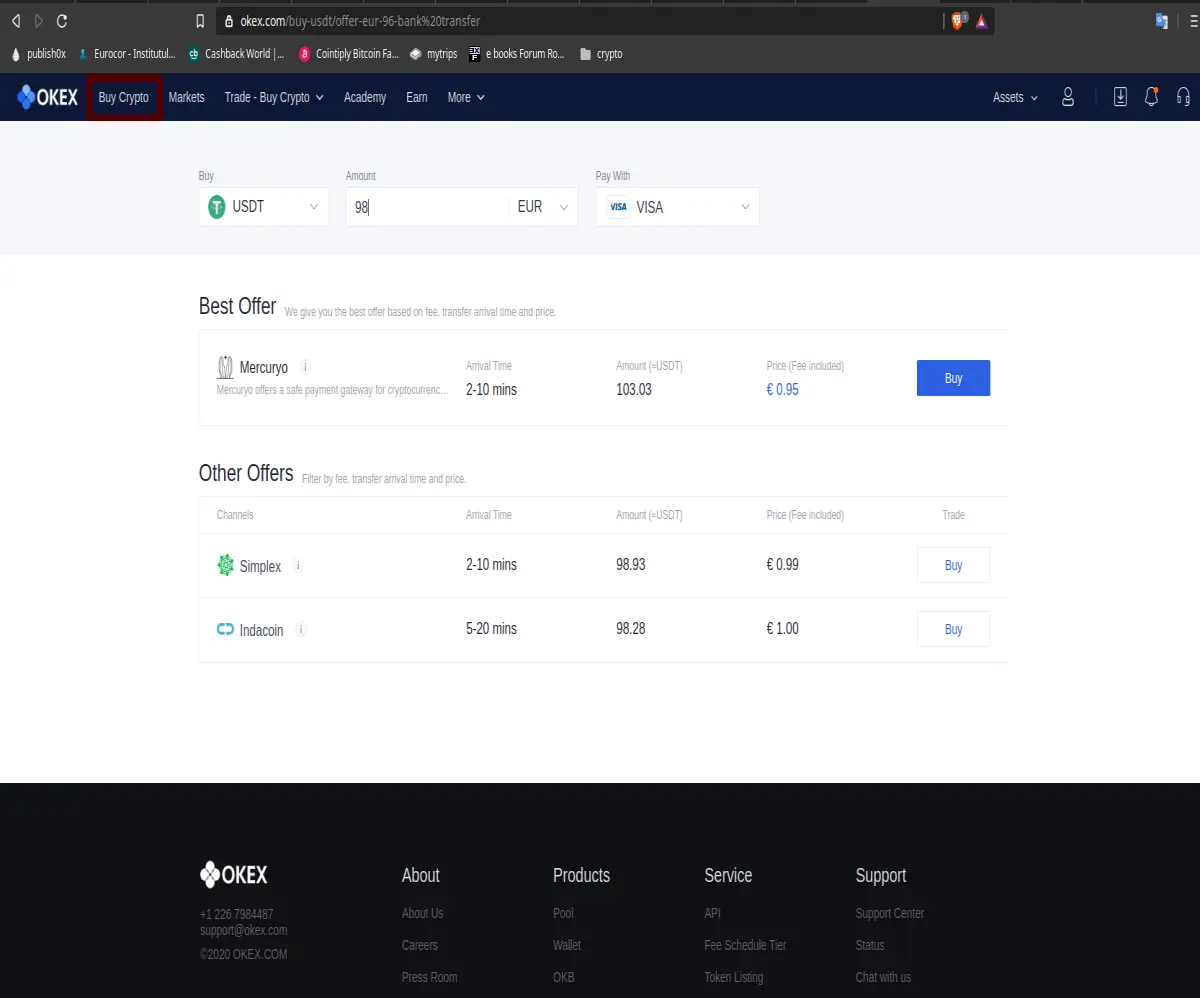Click the translate extension icon
This screenshot has width=1200, height=998.
(x=1162, y=21)
